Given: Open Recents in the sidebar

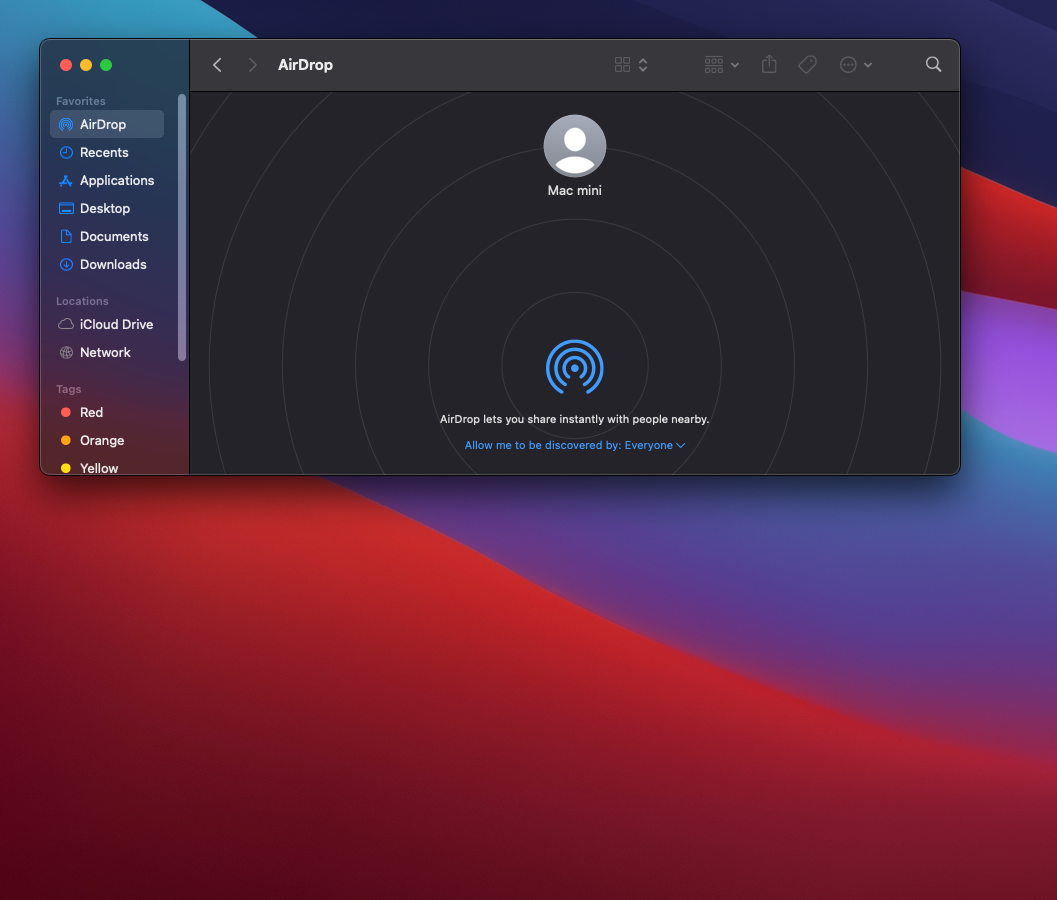Looking at the screenshot, I should tap(107, 152).
